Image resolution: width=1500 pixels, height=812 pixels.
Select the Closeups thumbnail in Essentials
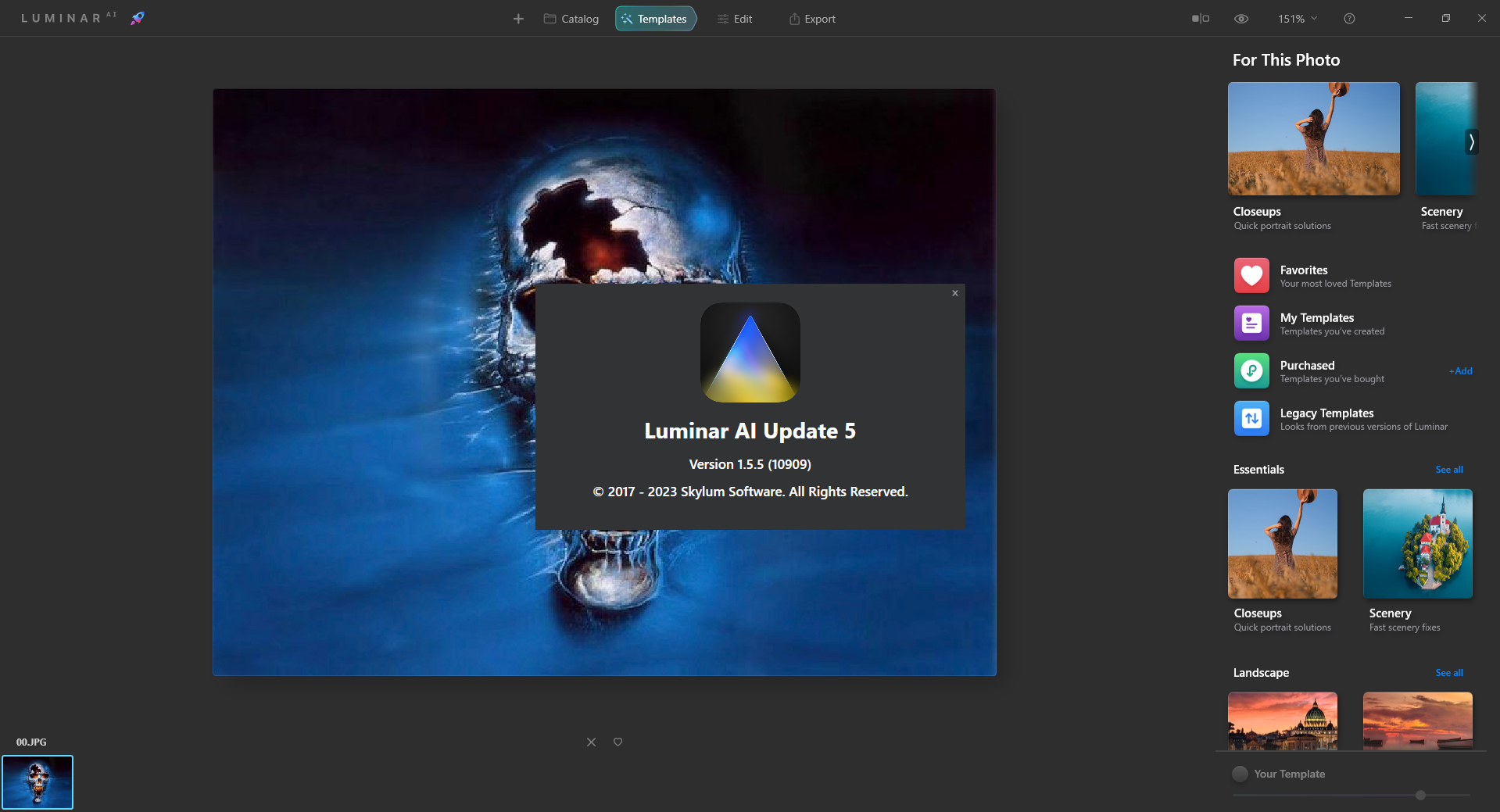pos(1283,544)
